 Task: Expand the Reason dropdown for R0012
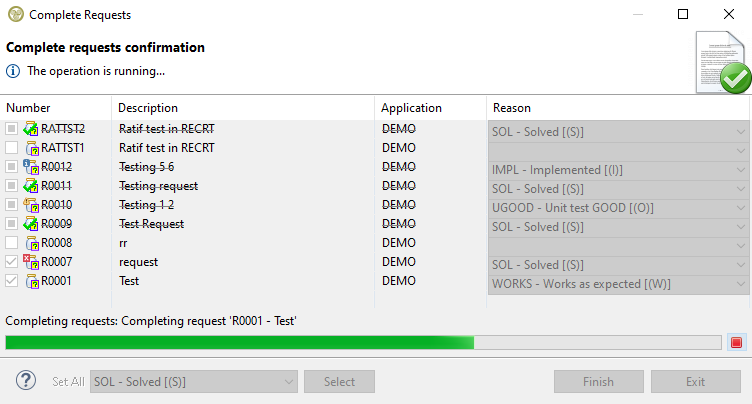coord(740,168)
